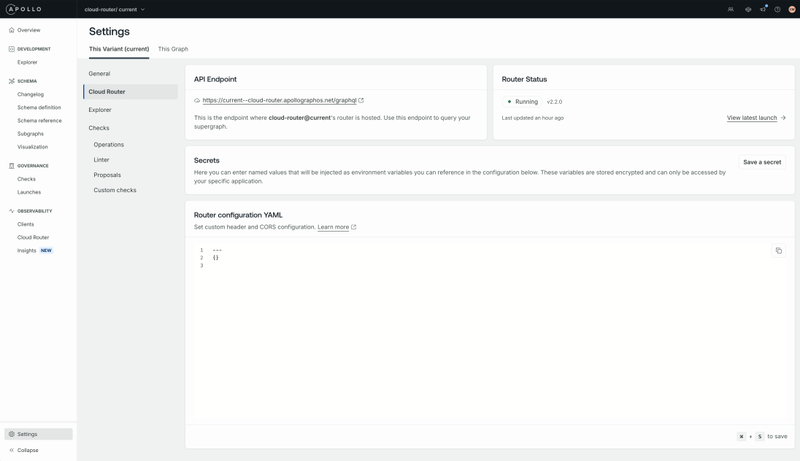The height and width of the screenshot is (461, 800).
Task: Open the members people icon in top bar
Action: (x=731, y=9)
